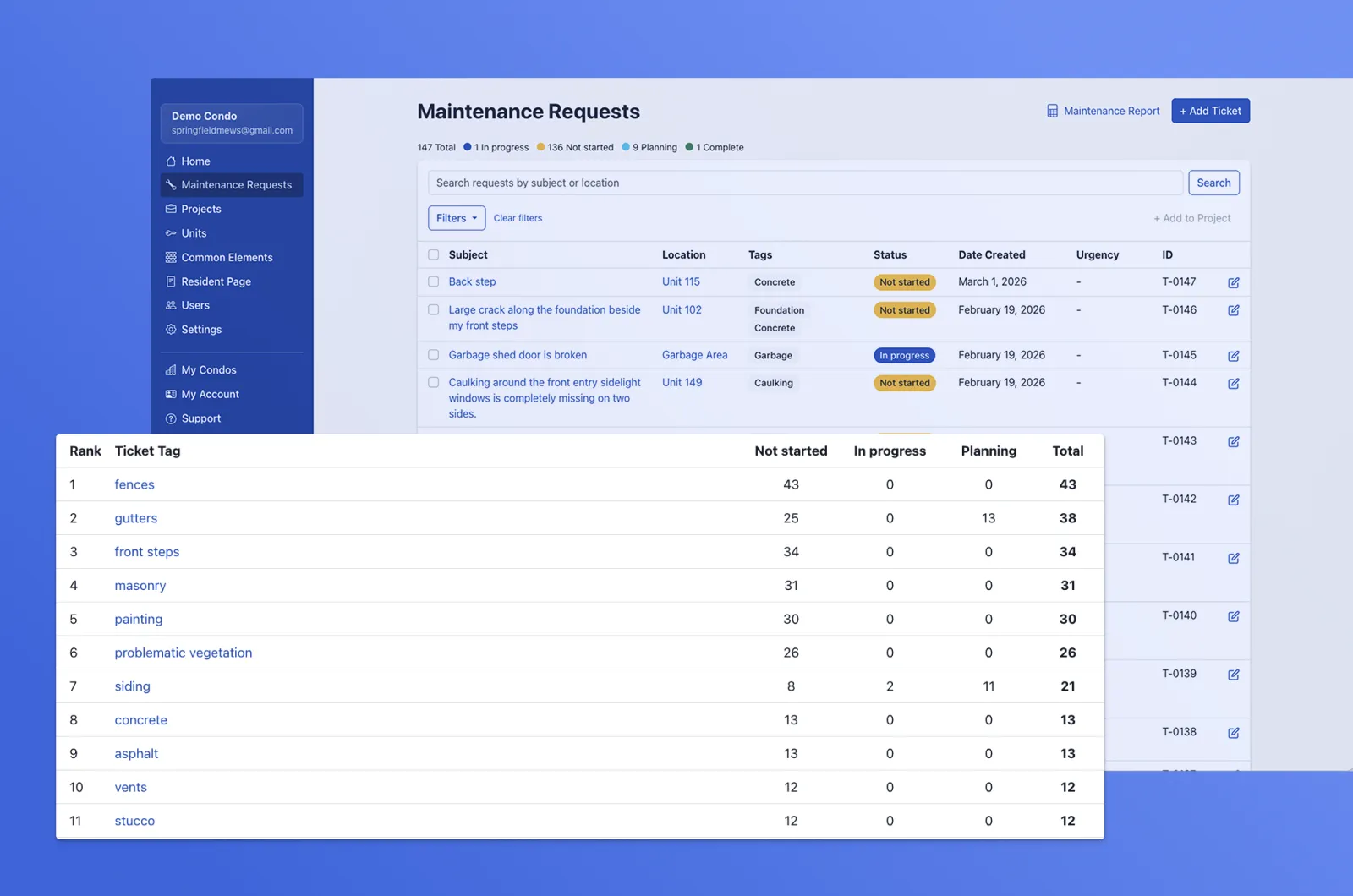Open Unit 149 location link
1353x896 pixels.
coord(682,382)
